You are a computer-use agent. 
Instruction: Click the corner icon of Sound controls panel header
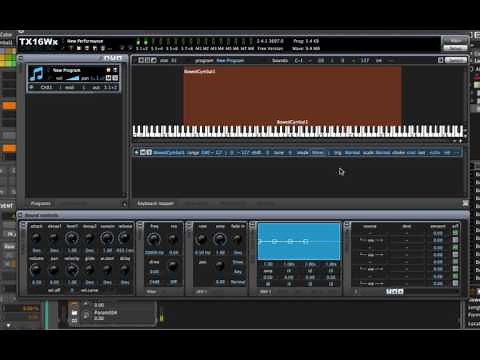pos(20,215)
